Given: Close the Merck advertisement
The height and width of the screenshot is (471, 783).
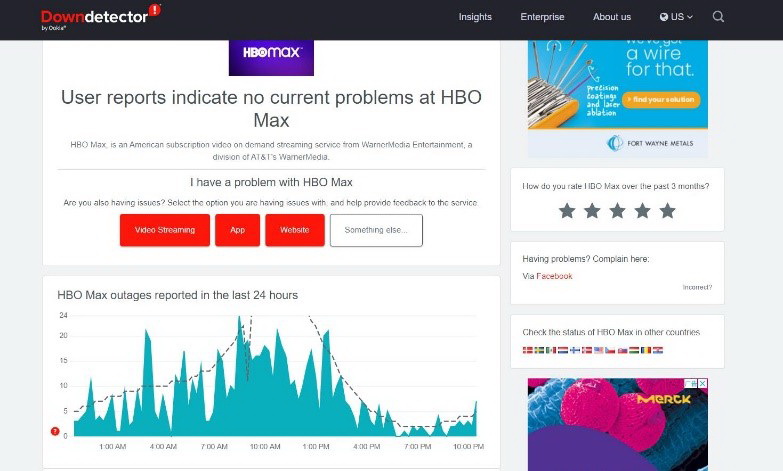Looking at the screenshot, I should (x=702, y=383).
